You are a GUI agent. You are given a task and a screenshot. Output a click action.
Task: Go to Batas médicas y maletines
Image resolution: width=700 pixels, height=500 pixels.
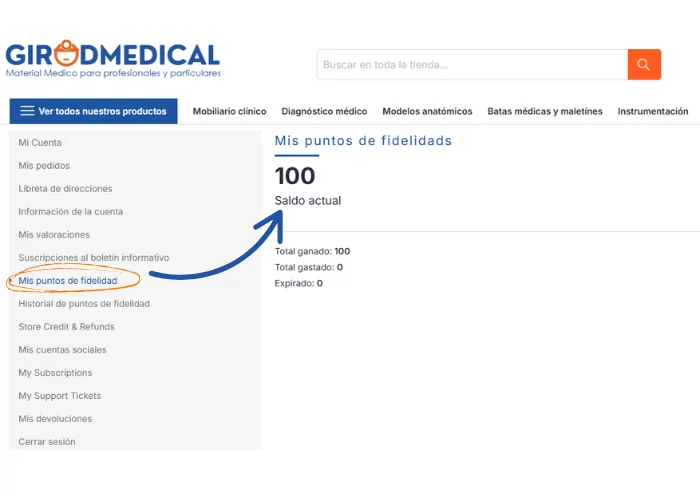click(545, 112)
